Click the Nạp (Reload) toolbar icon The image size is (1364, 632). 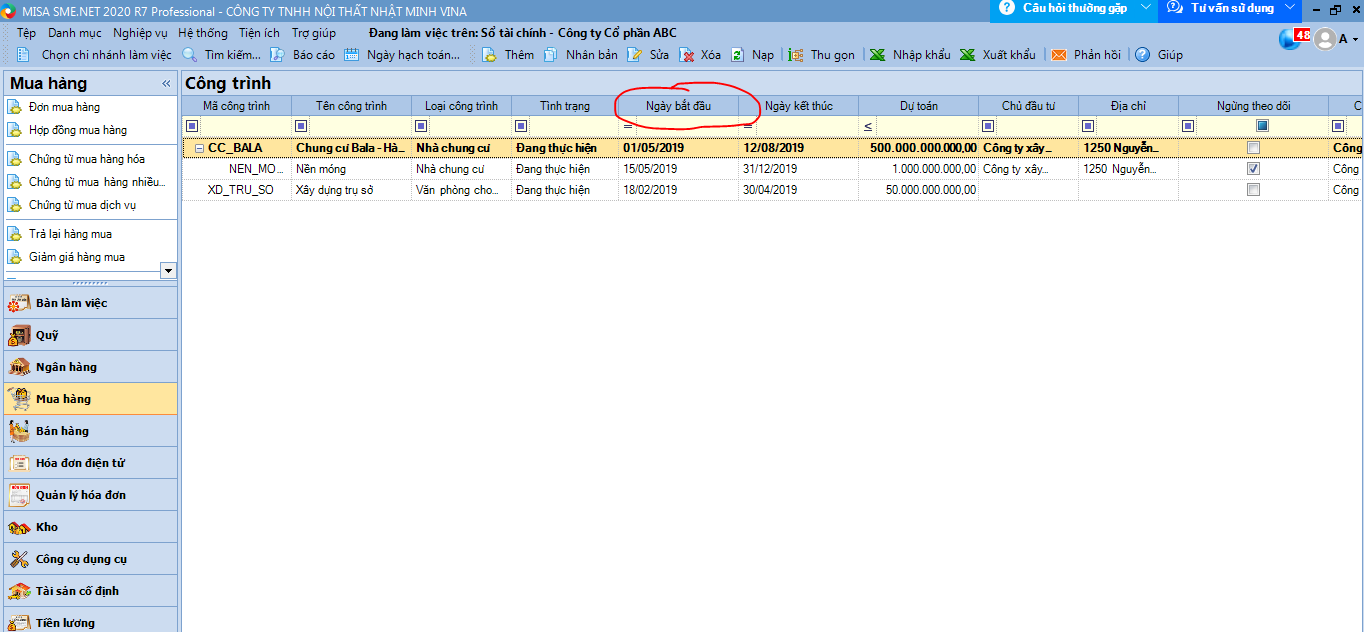click(738, 55)
